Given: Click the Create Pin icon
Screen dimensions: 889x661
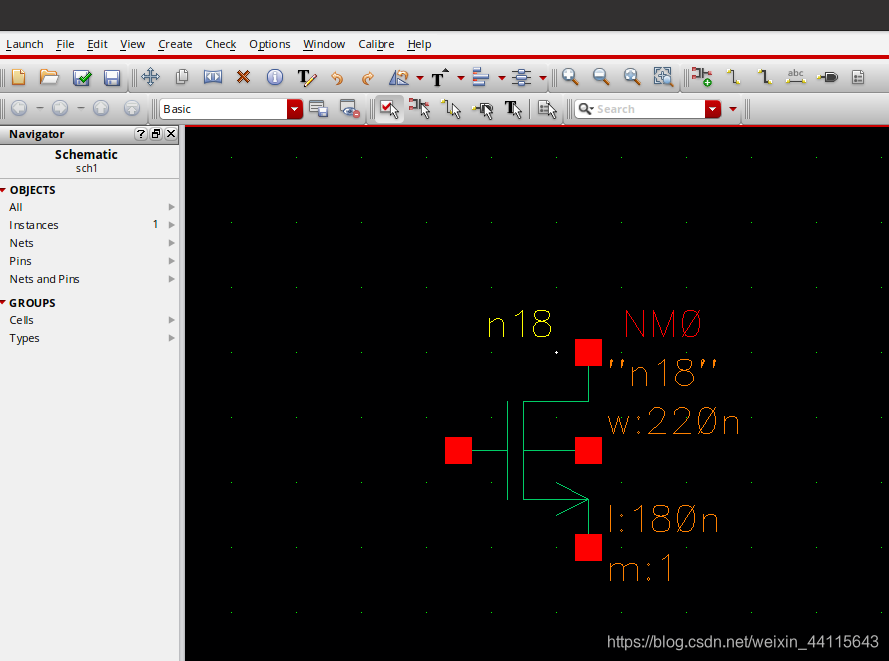Looking at the screenshot, I should 827,77.
